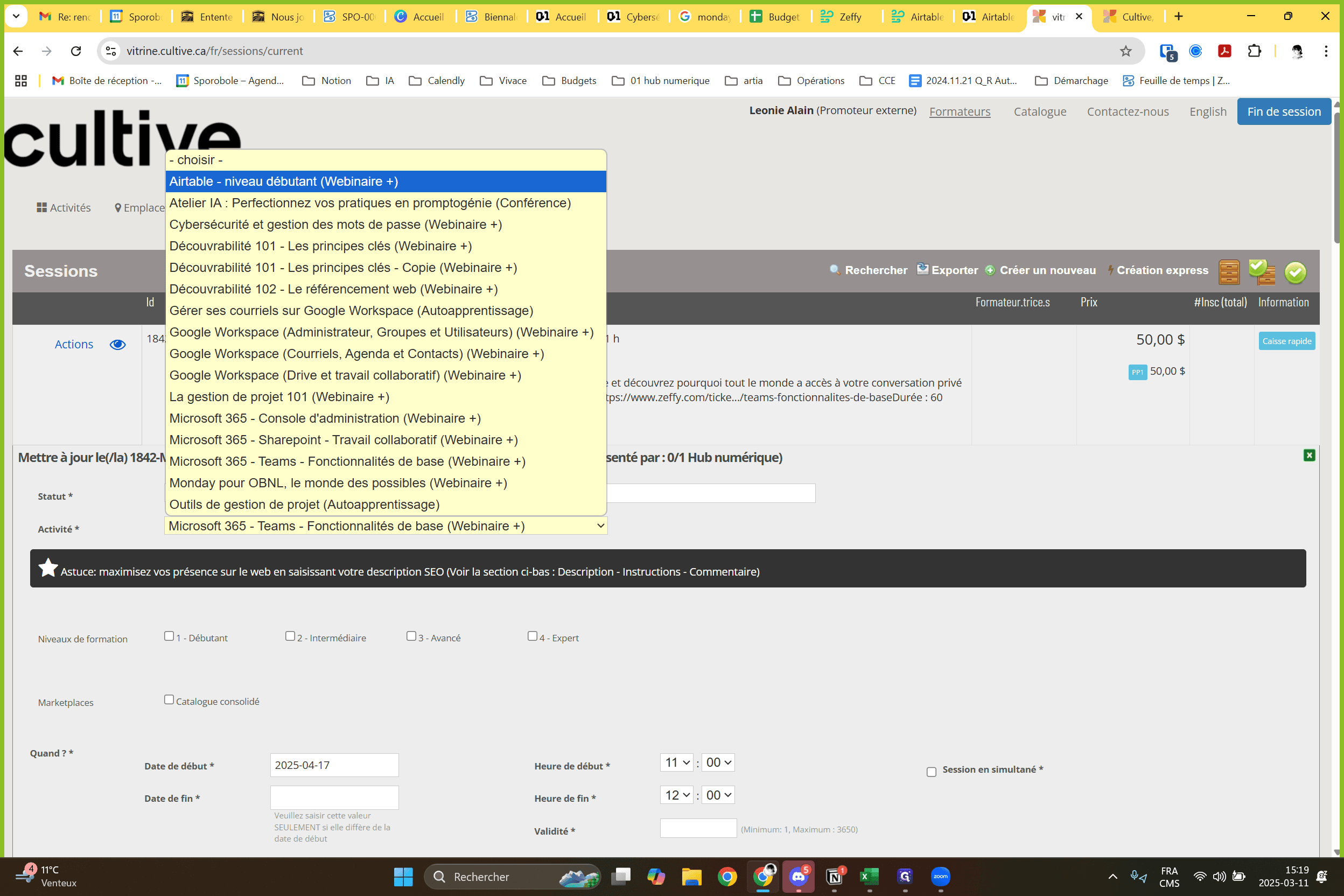Click Exporter in the Sessions toolbar

[x=948, y=270]
